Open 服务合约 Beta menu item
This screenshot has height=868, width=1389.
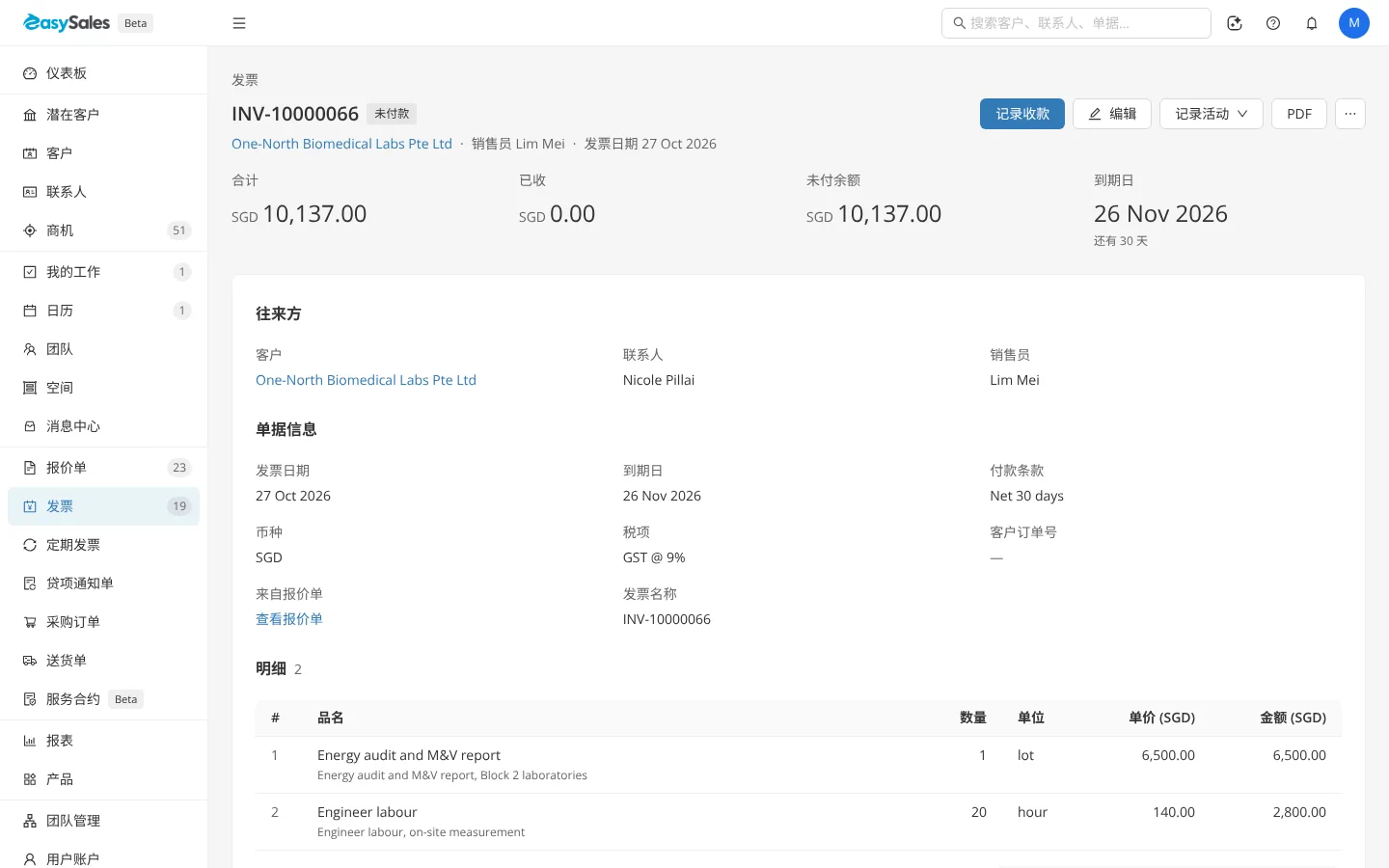click(103, 699)
